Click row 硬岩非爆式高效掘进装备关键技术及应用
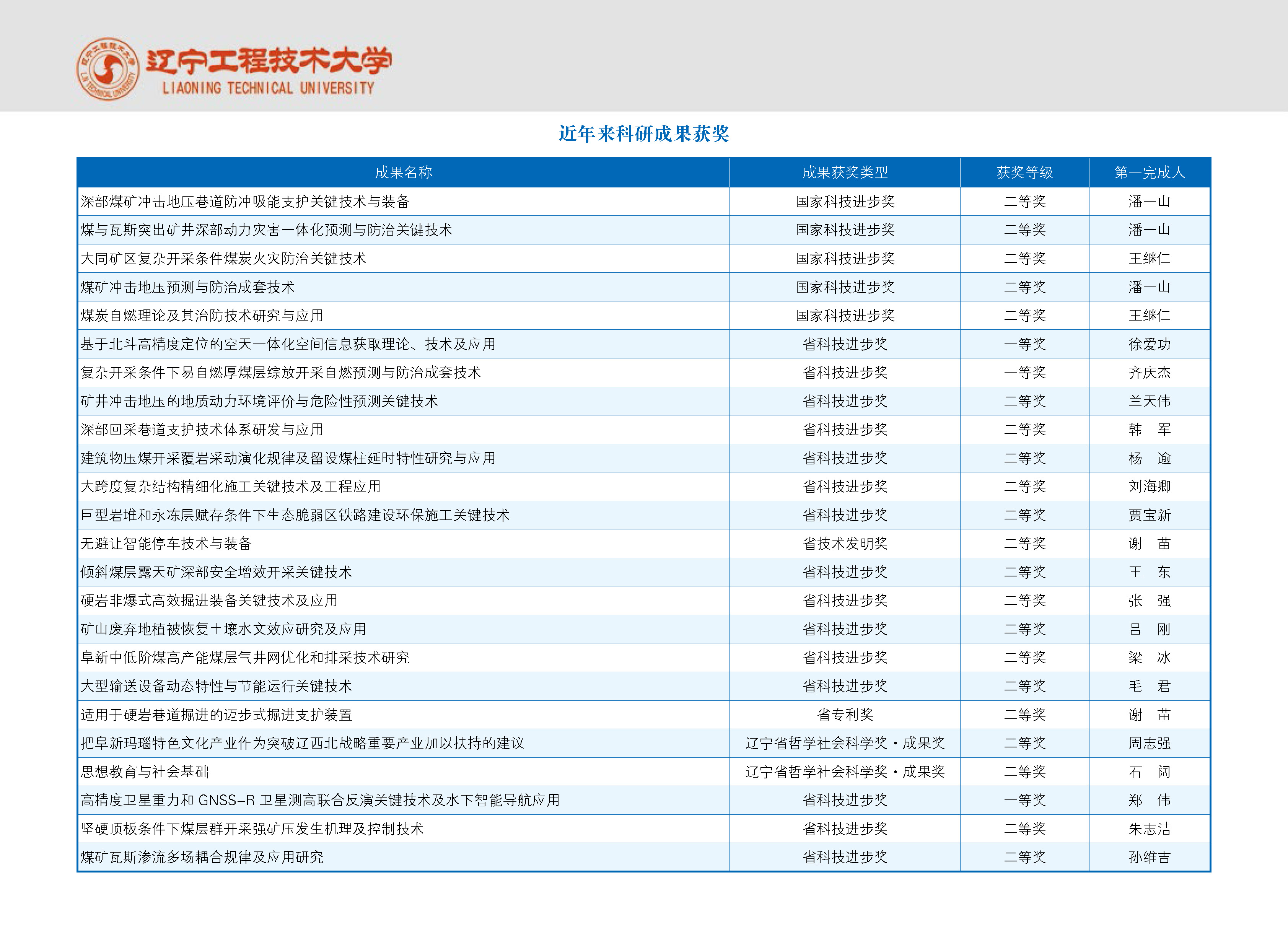The image size is (1288, 949). pyautogui.click(x=643, y=601)
